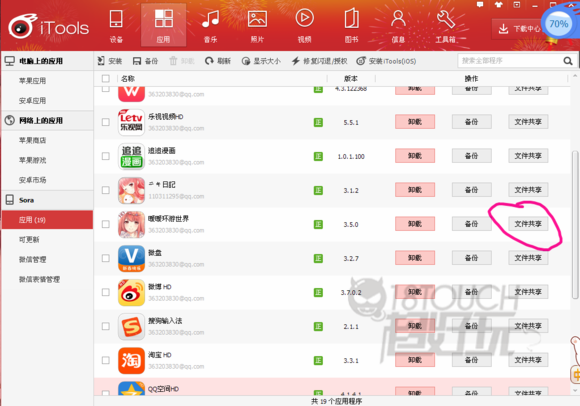Toggle the select-all checkbox in header
Screen dimensions: 580x406
click(x=106, y=78)
